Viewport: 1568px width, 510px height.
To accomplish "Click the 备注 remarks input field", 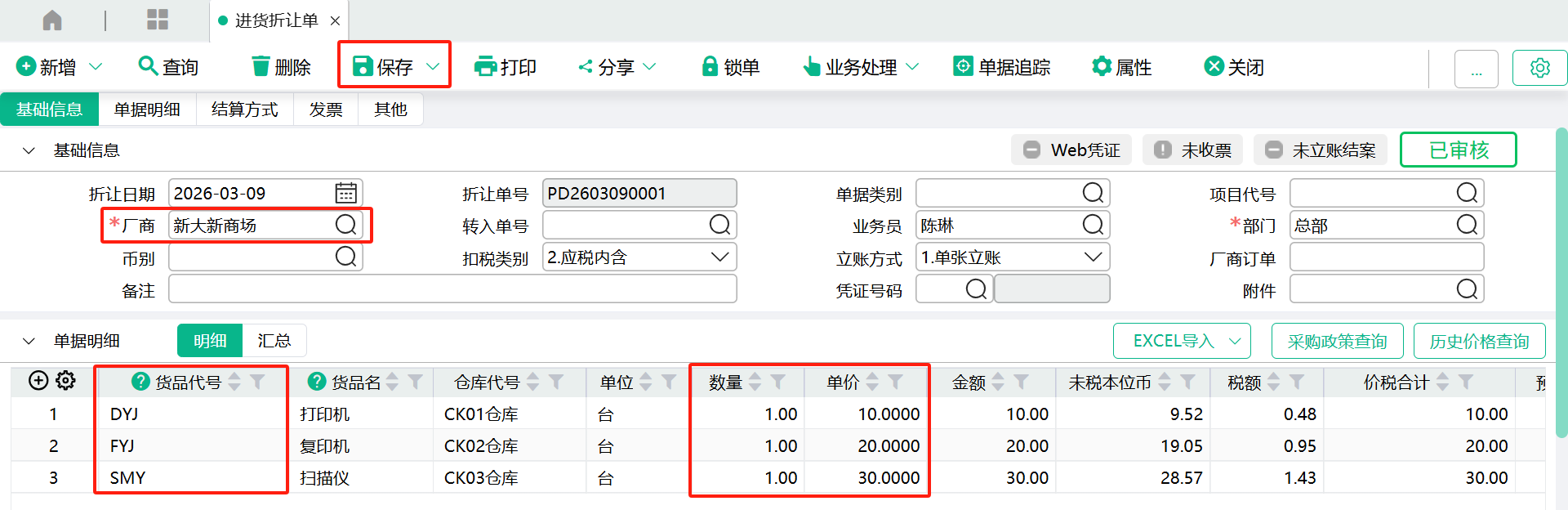I will [x=452, y=289].
